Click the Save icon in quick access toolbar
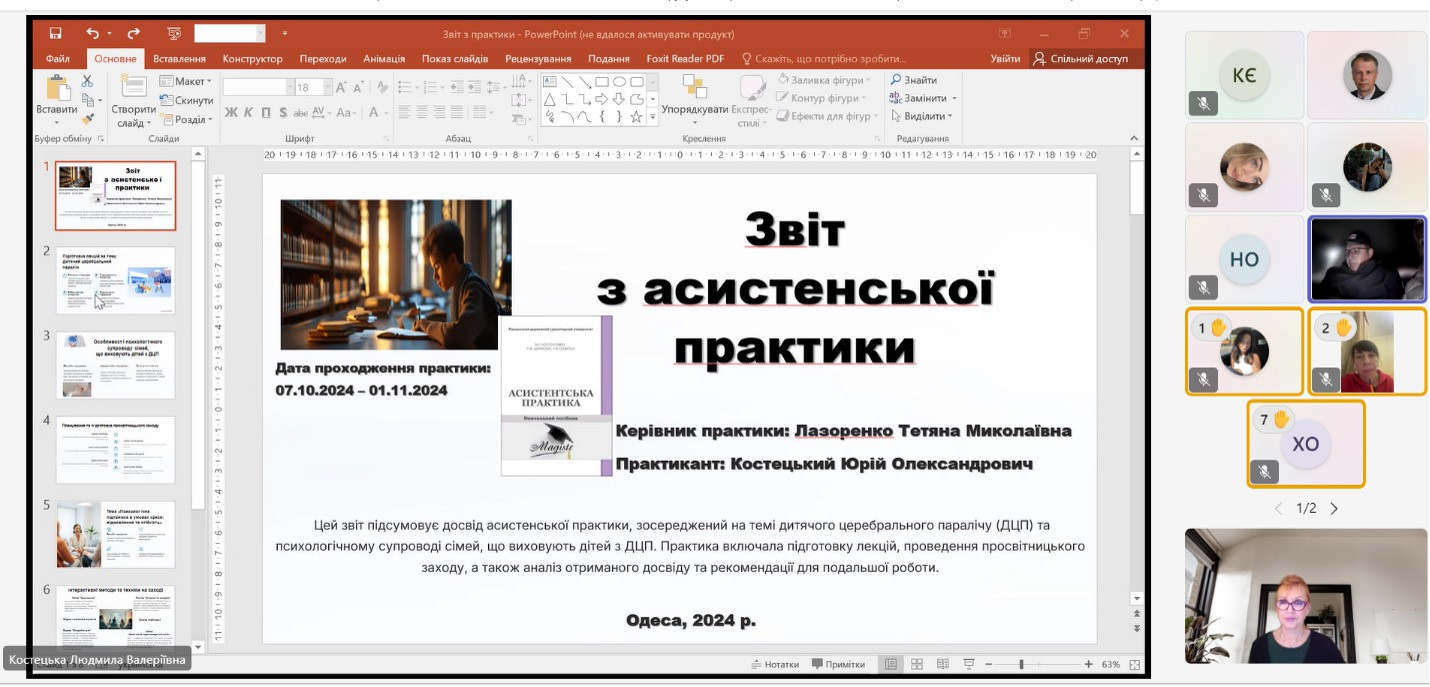Viewport: 1430px width, 687px height. tap(55, 34)
